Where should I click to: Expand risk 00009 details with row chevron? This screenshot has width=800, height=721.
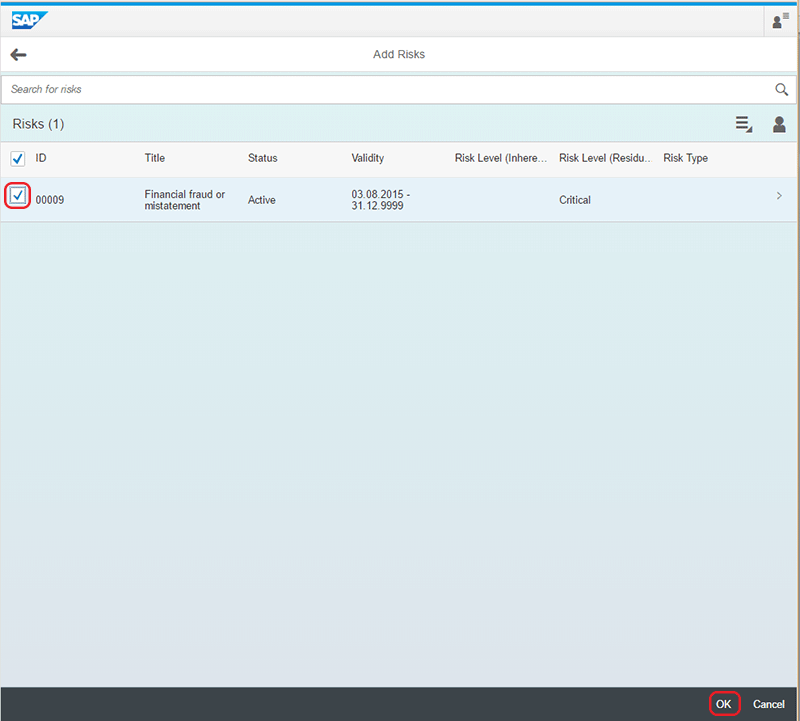click(779, 196)
